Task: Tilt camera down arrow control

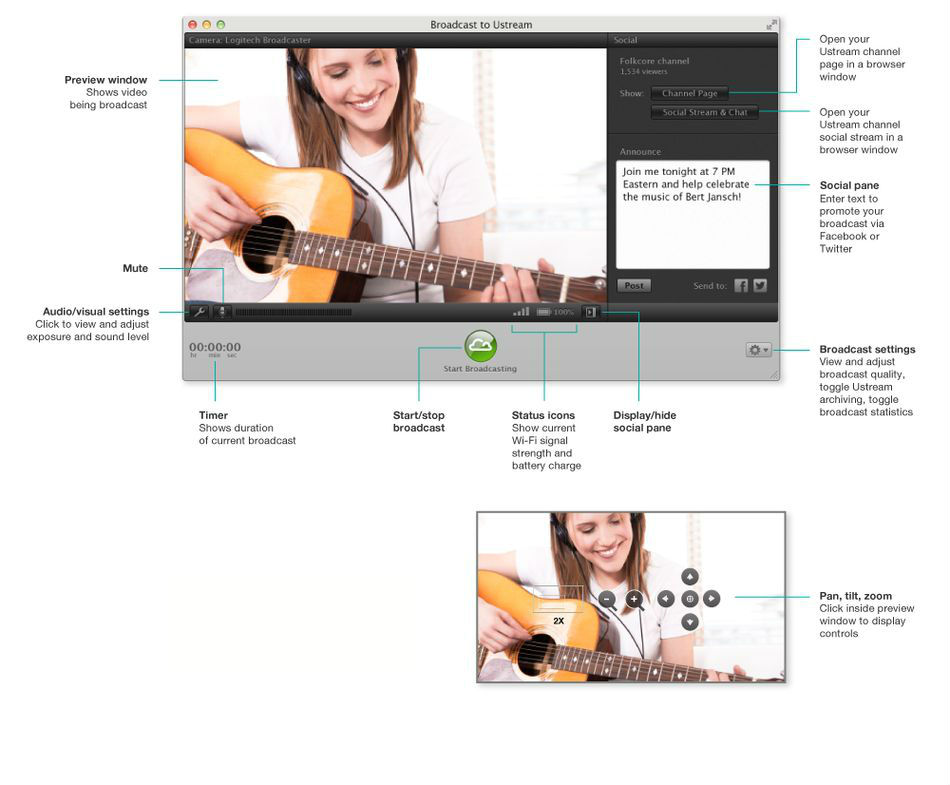Action: [x=689, y=621]
